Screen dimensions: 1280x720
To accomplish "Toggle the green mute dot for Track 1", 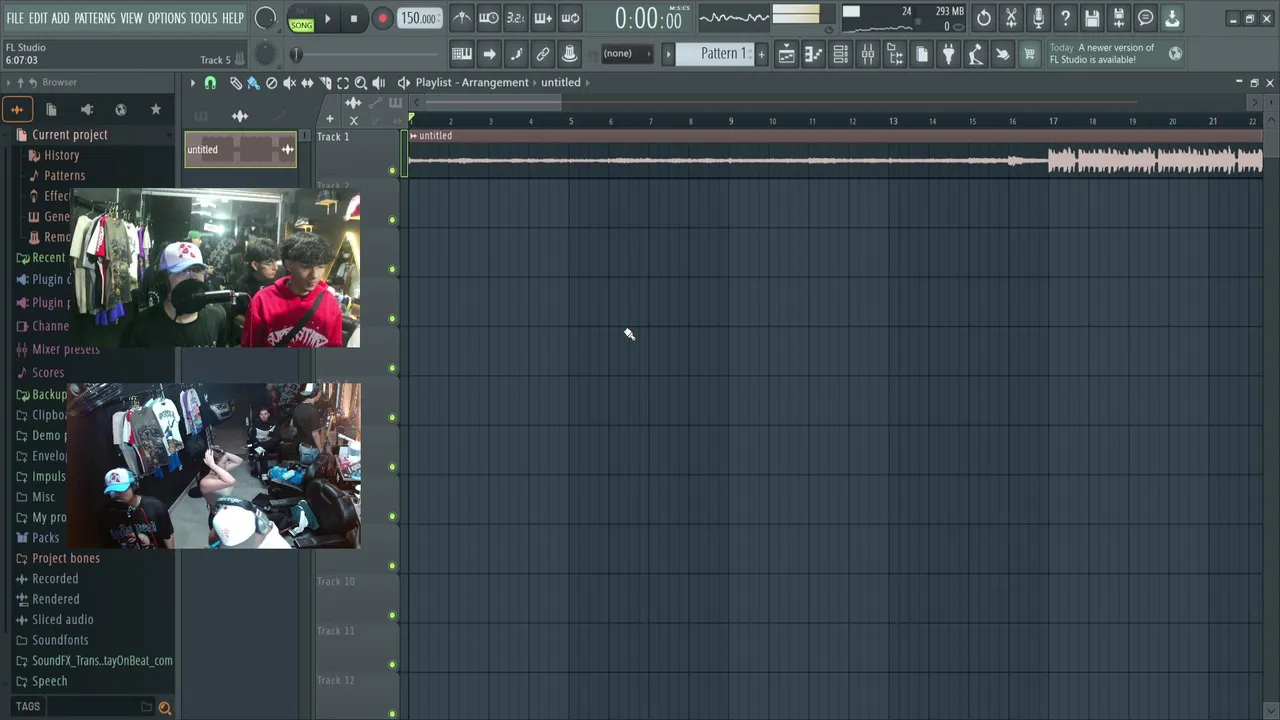I will coord(392,171).
